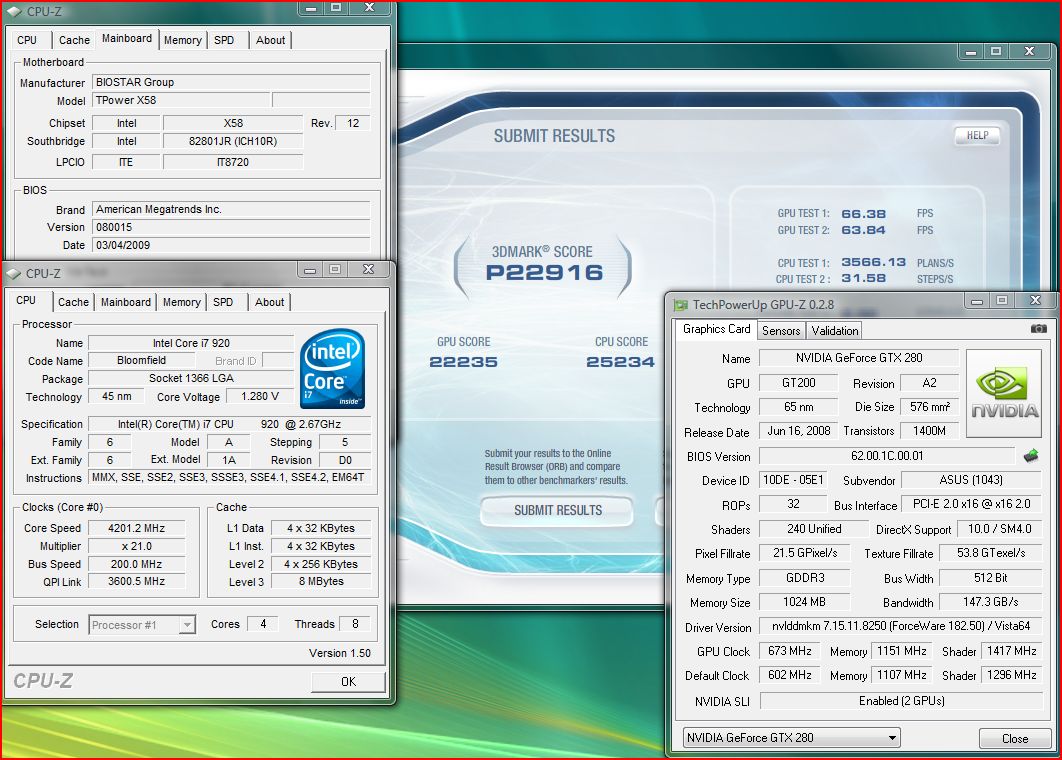Click the Device ID value 10DE - 05E1
1062x760 pixels.
click(793, 480)
